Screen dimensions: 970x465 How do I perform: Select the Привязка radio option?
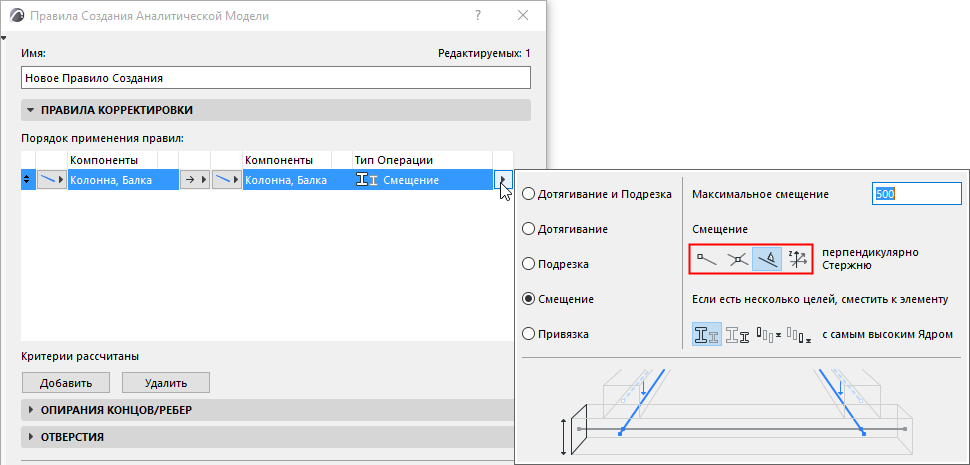(x=528, y=334)
